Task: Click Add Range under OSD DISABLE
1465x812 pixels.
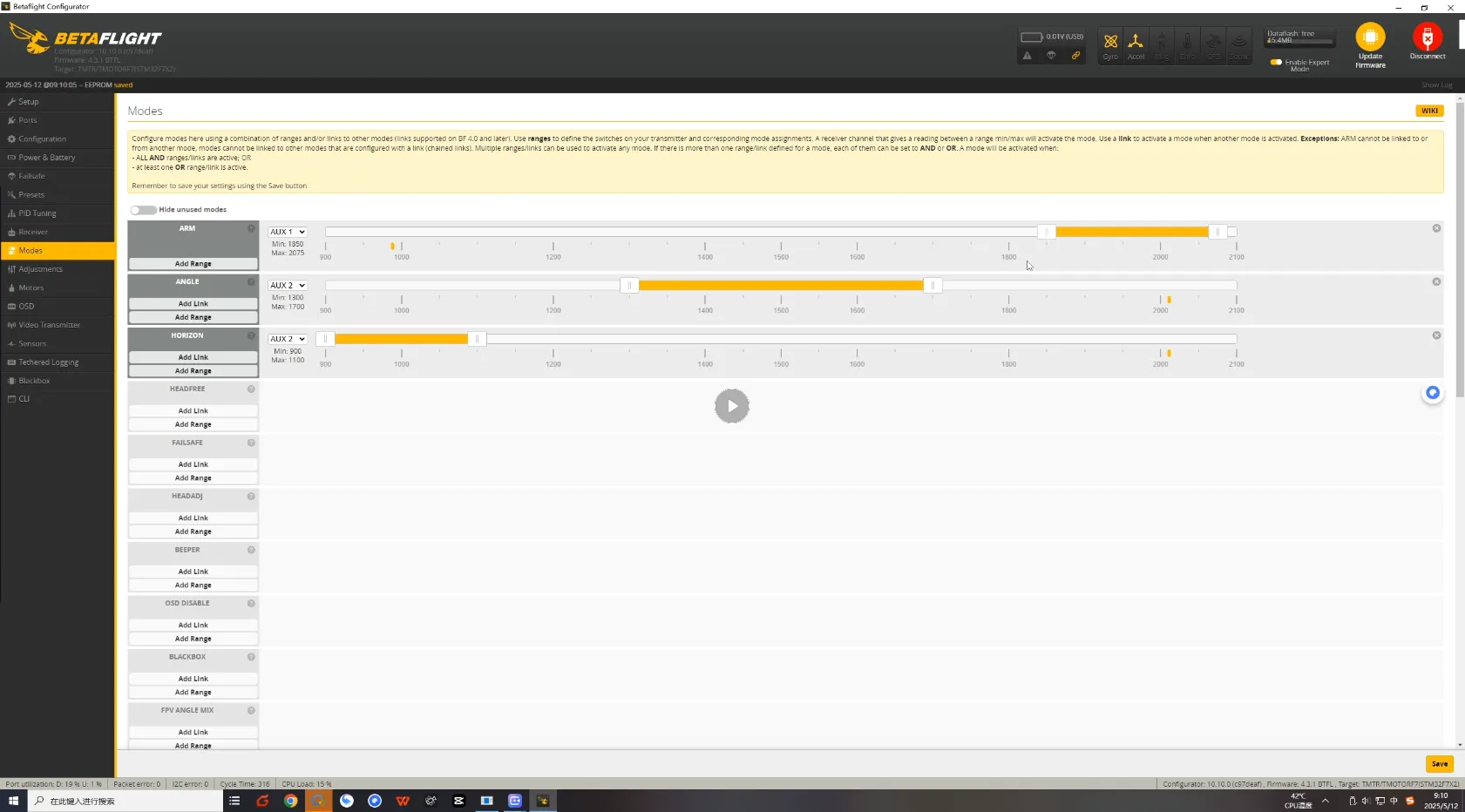Action: point(193,639)
